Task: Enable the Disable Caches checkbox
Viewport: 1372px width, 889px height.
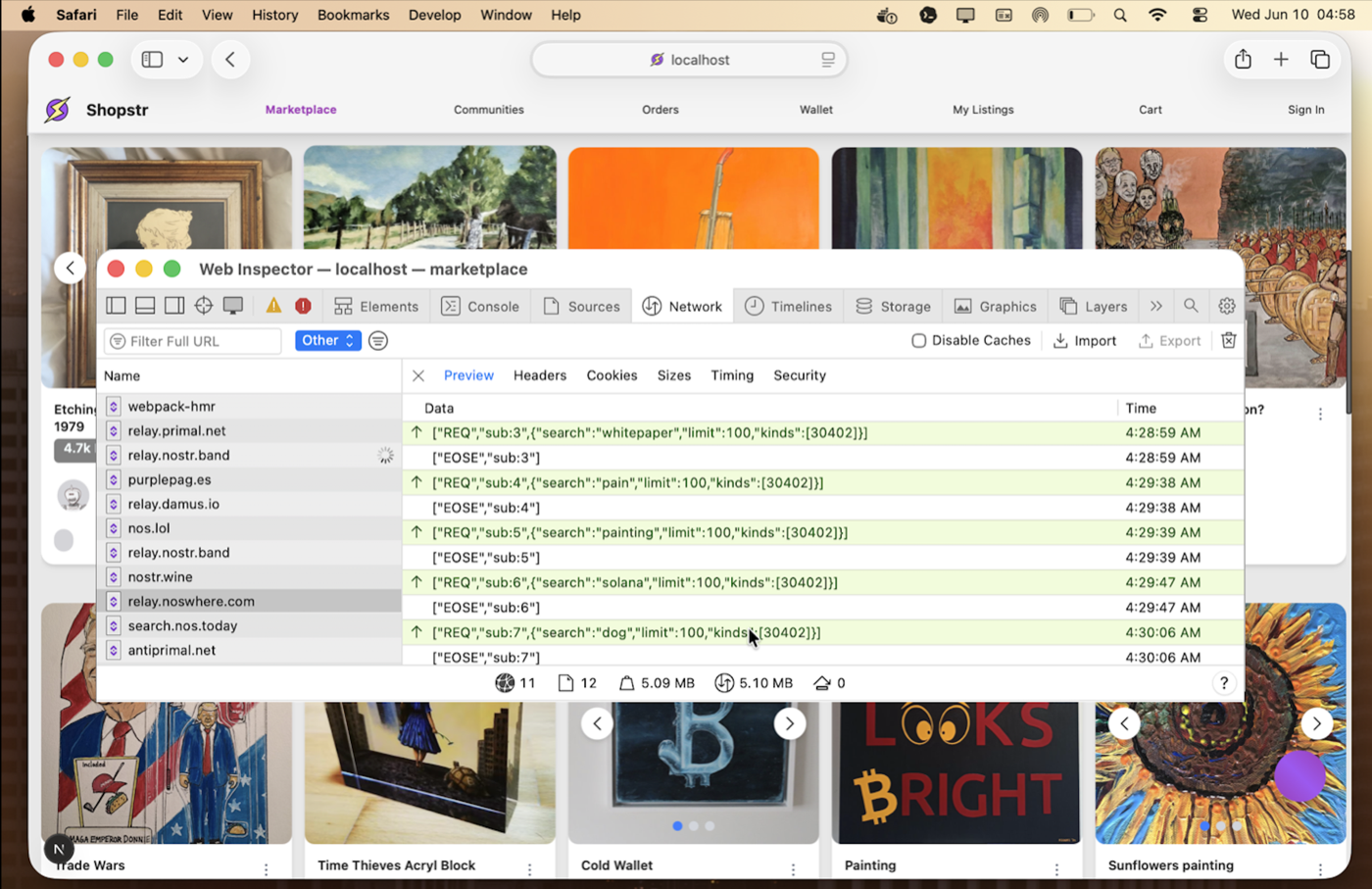Action: point(919,340)
